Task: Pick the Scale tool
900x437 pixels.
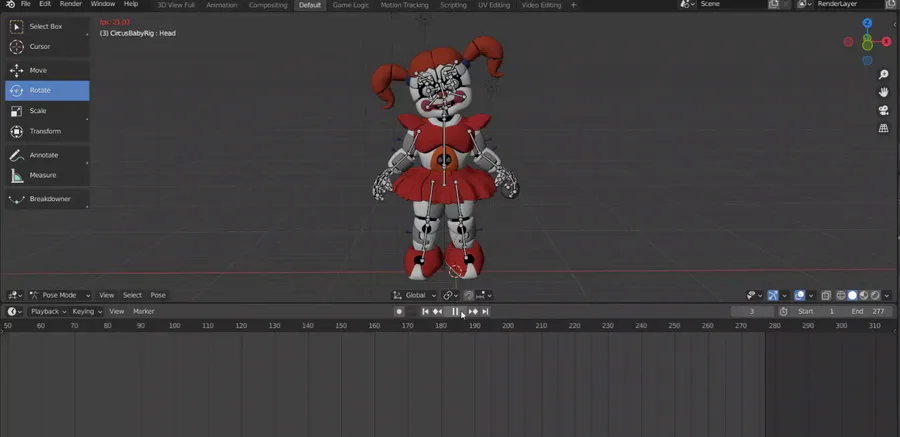Action: [x=47, y=111]
